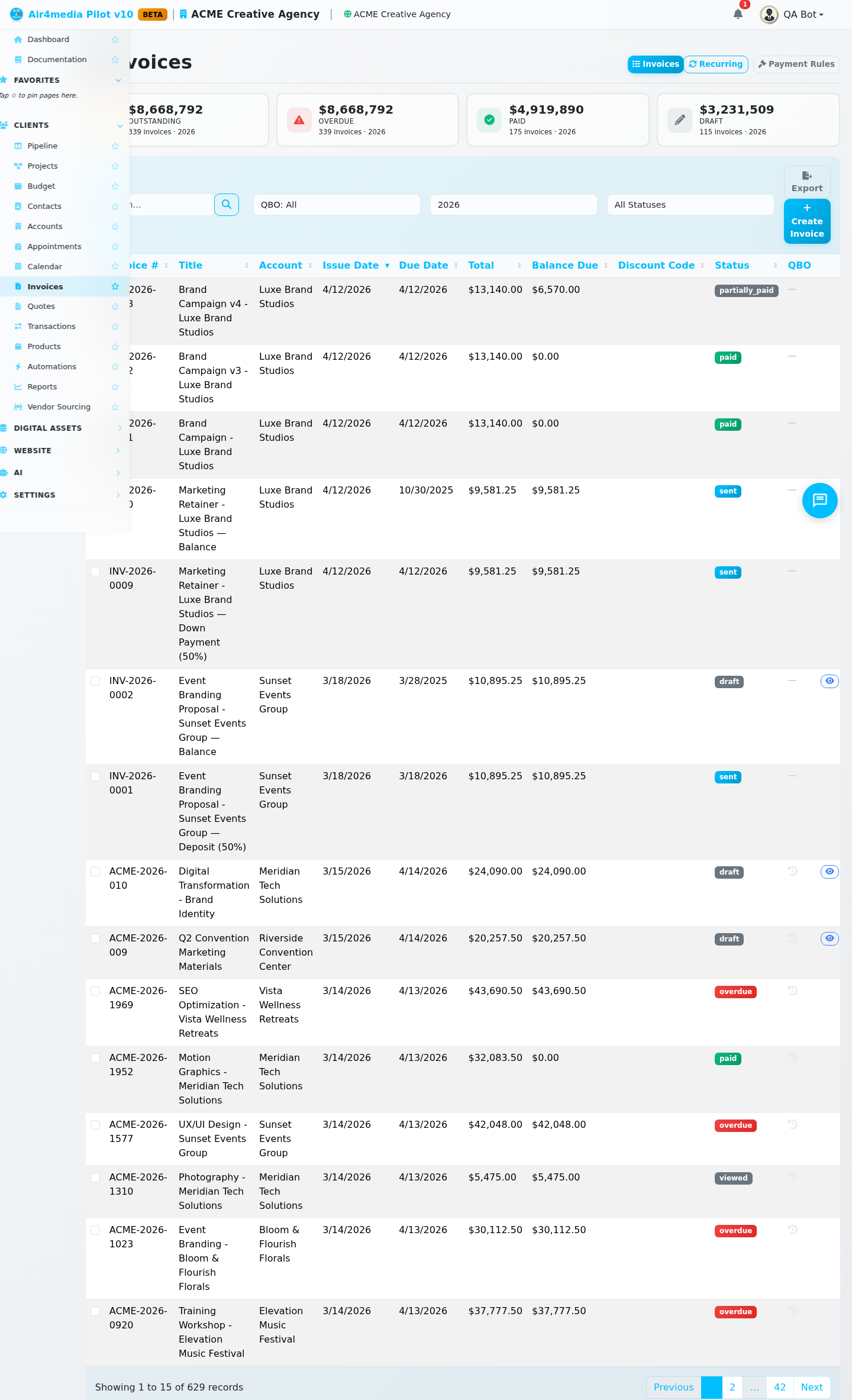Viewport: 852px width, 1400px height.
Task: Click the Budget sidebar icon
Action: pyautogui.click(x=18, y=186)
